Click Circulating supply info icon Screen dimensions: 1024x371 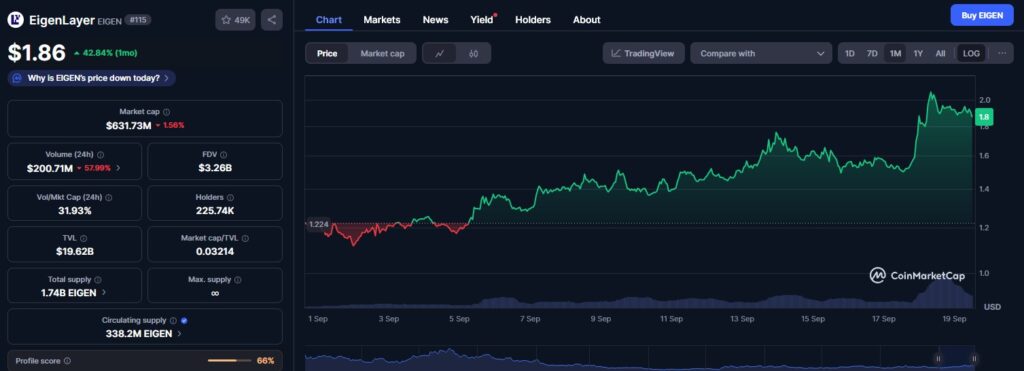pos(173,321)
